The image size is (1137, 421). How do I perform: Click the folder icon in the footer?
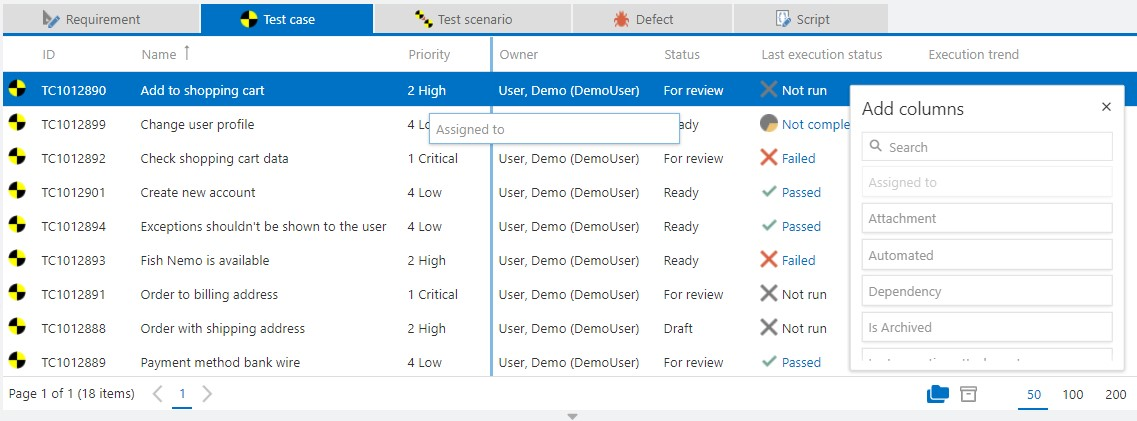[x=938, y=394]
